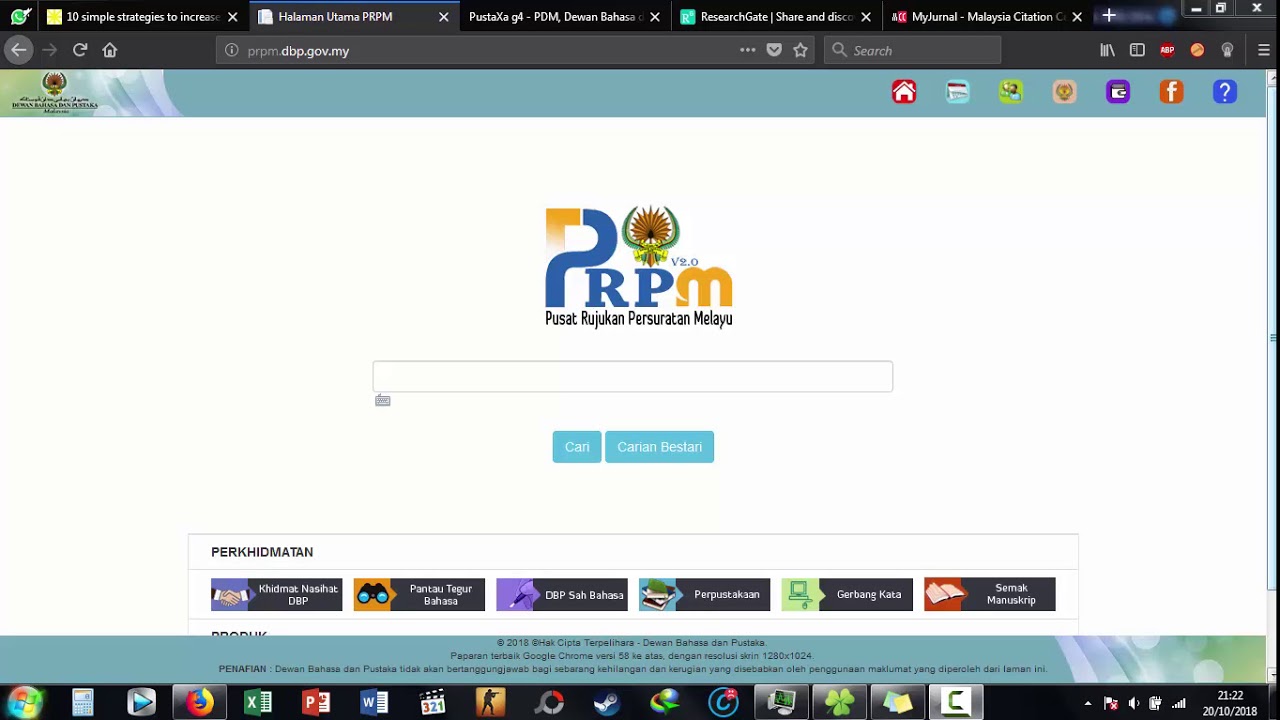Open the virtual keyboard icon below search box
Image resolution: width=1280 pixels, height=720 pixels.
[x=383, y=400]
